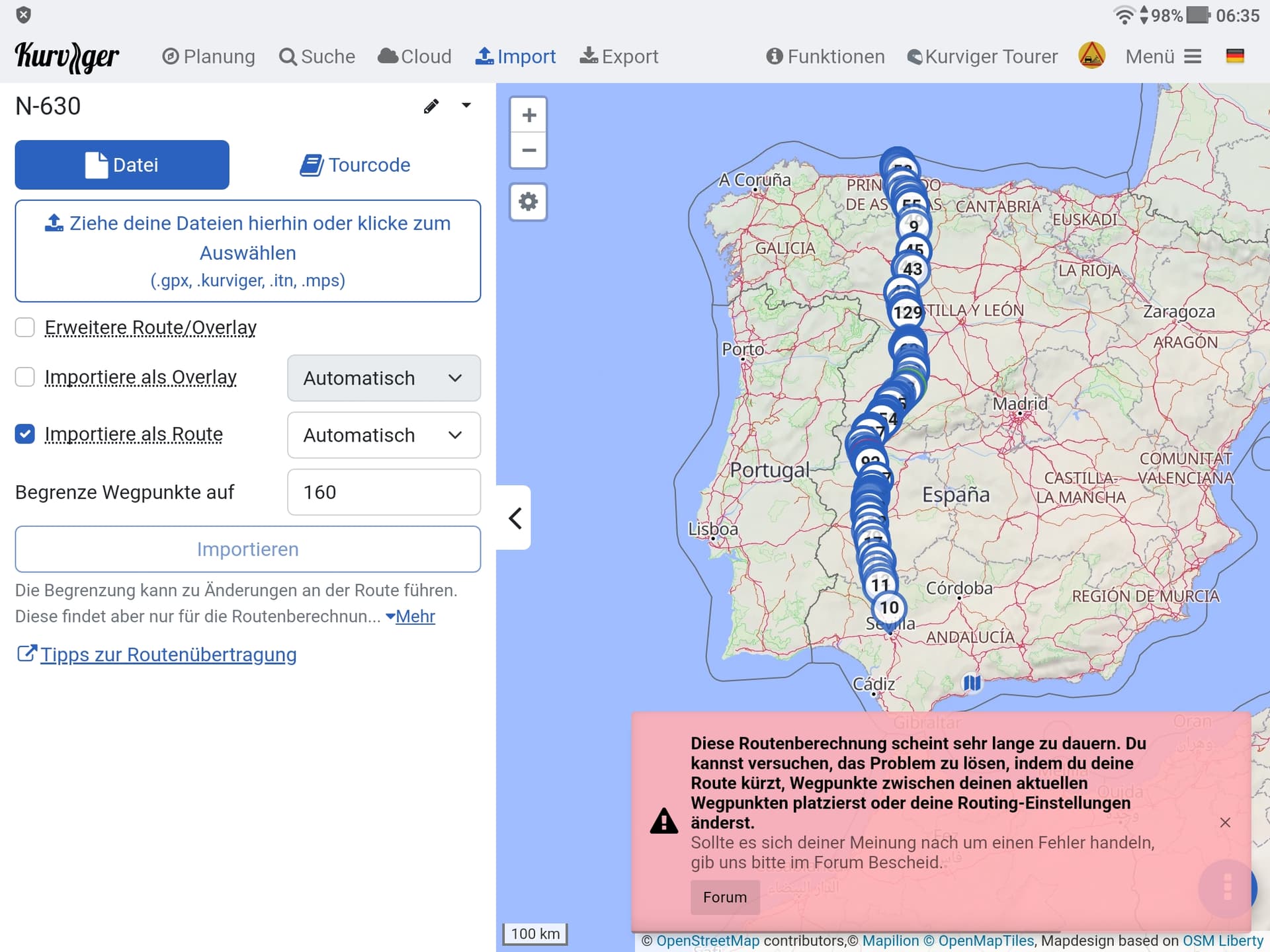
Task: Open Tipps zur Routenübertragung link
Action: pos(168,654)
